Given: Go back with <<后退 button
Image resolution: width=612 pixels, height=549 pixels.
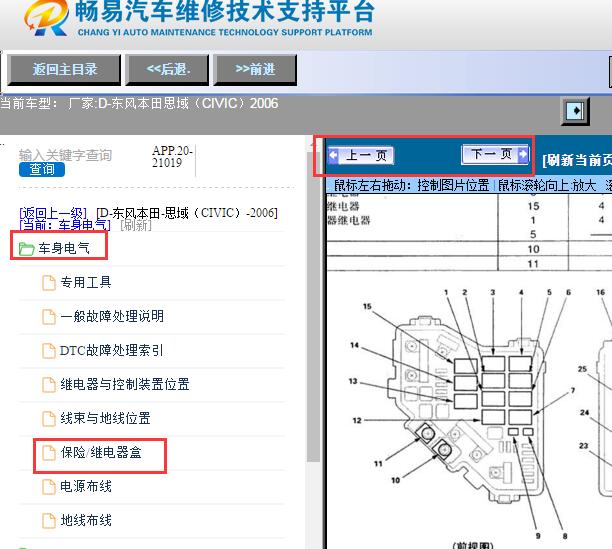Looking at the screenshot, I should [167, 70].
